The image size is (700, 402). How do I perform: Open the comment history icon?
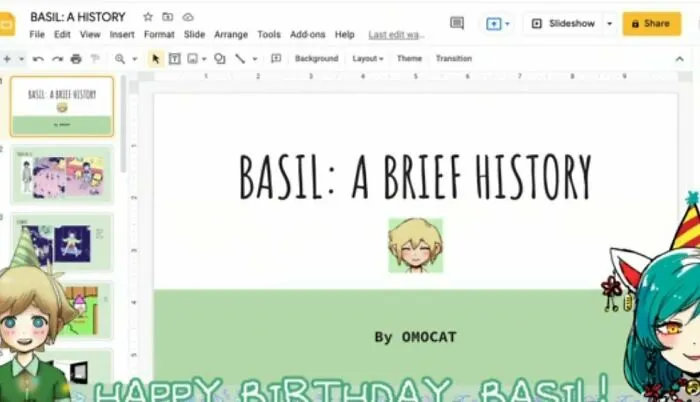[x=457, y=23]
